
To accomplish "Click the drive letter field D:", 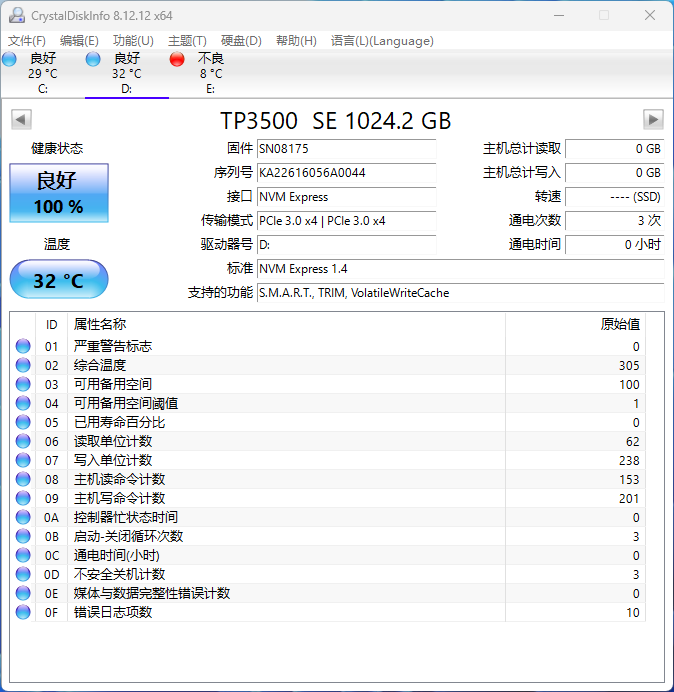I will coord(346,245).
